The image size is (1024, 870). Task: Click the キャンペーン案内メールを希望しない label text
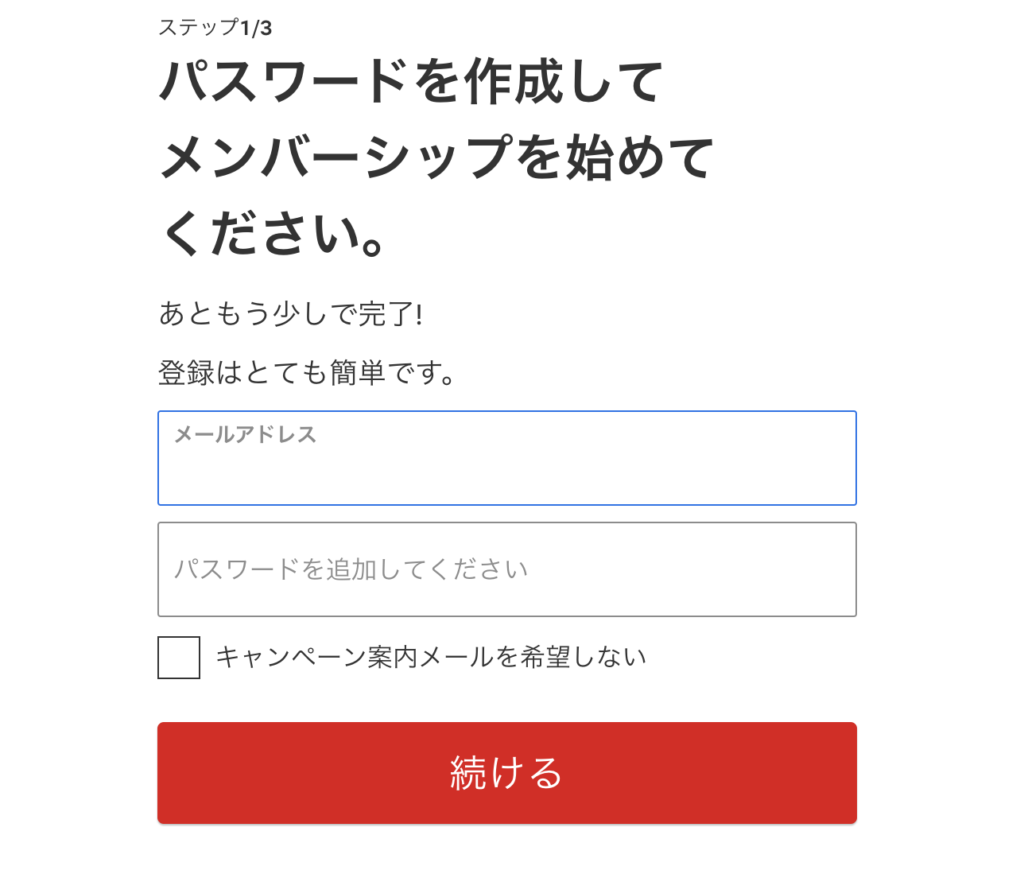(431, 657)
